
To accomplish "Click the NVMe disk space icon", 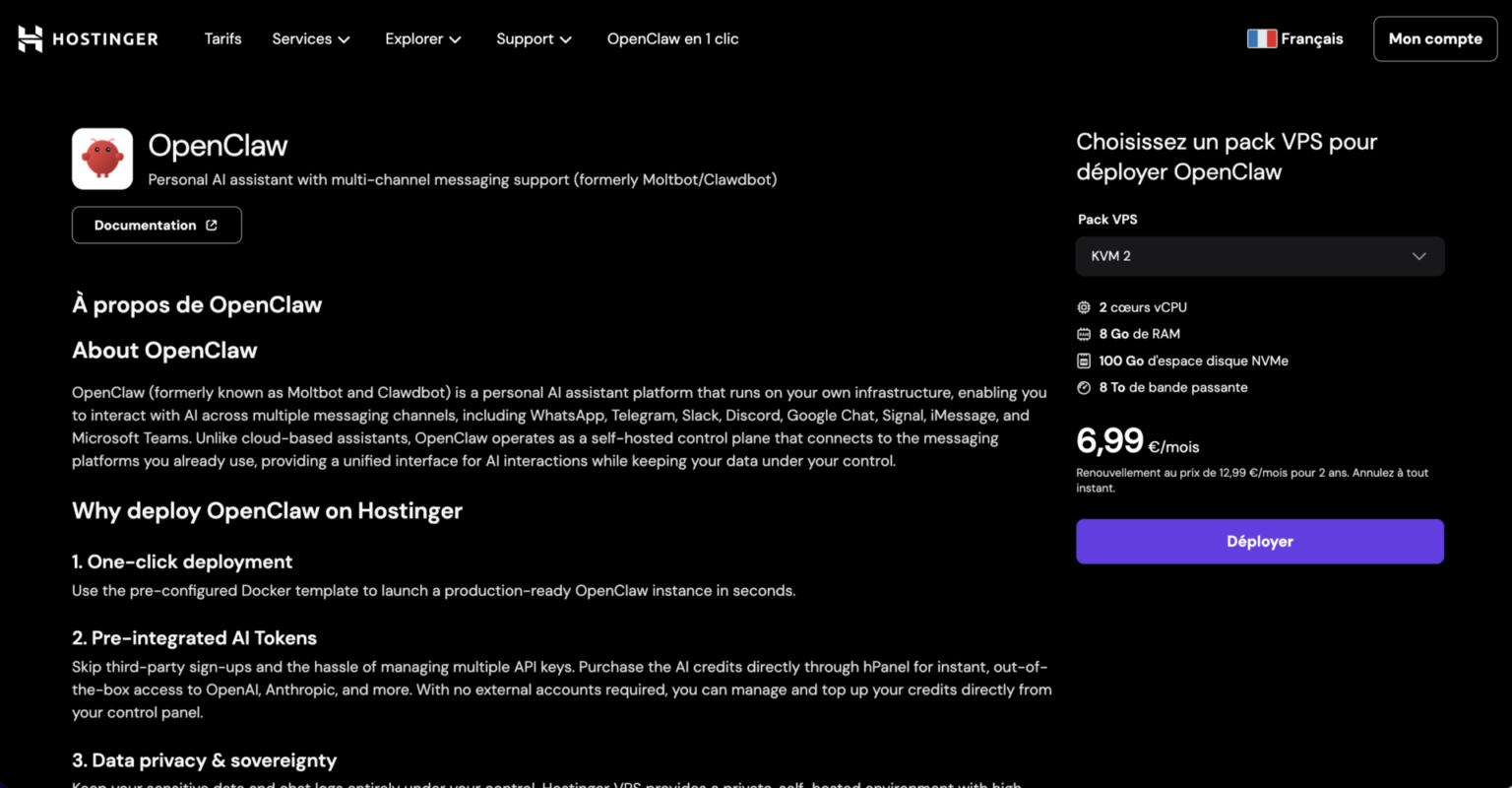I will [x=1084, y=361].
